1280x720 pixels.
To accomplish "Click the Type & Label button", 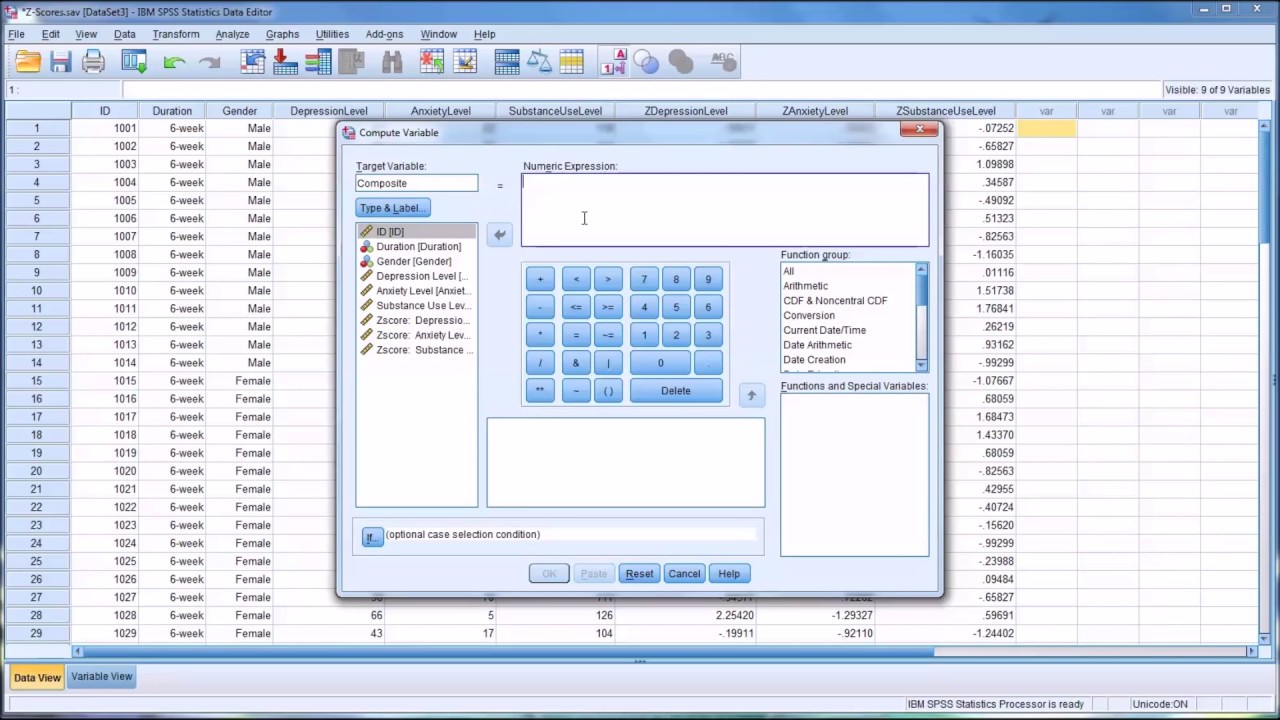I will (x=393, y=208).
